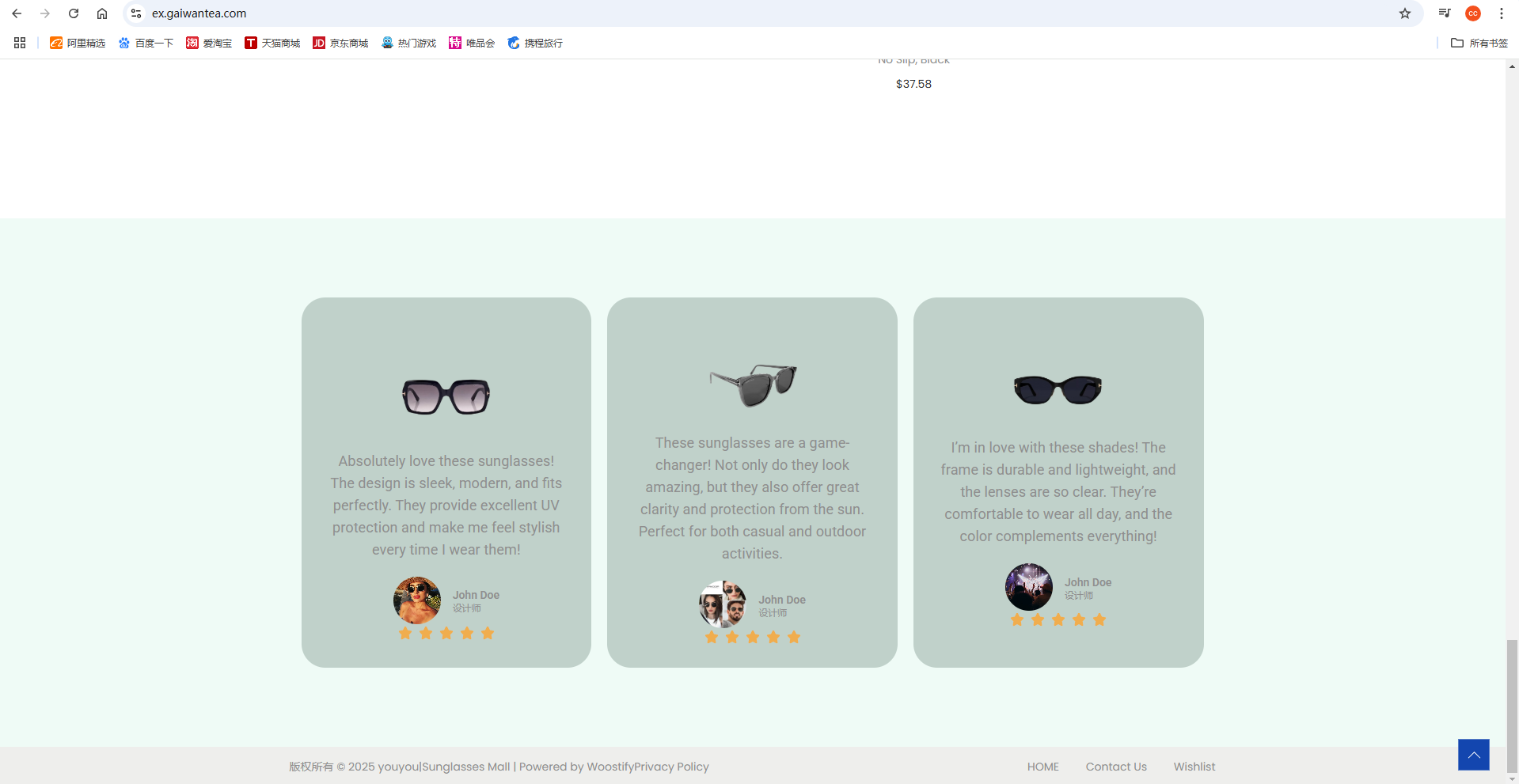Reload the current page
The width and height of the screenshot is (1519, 784).
74,13
